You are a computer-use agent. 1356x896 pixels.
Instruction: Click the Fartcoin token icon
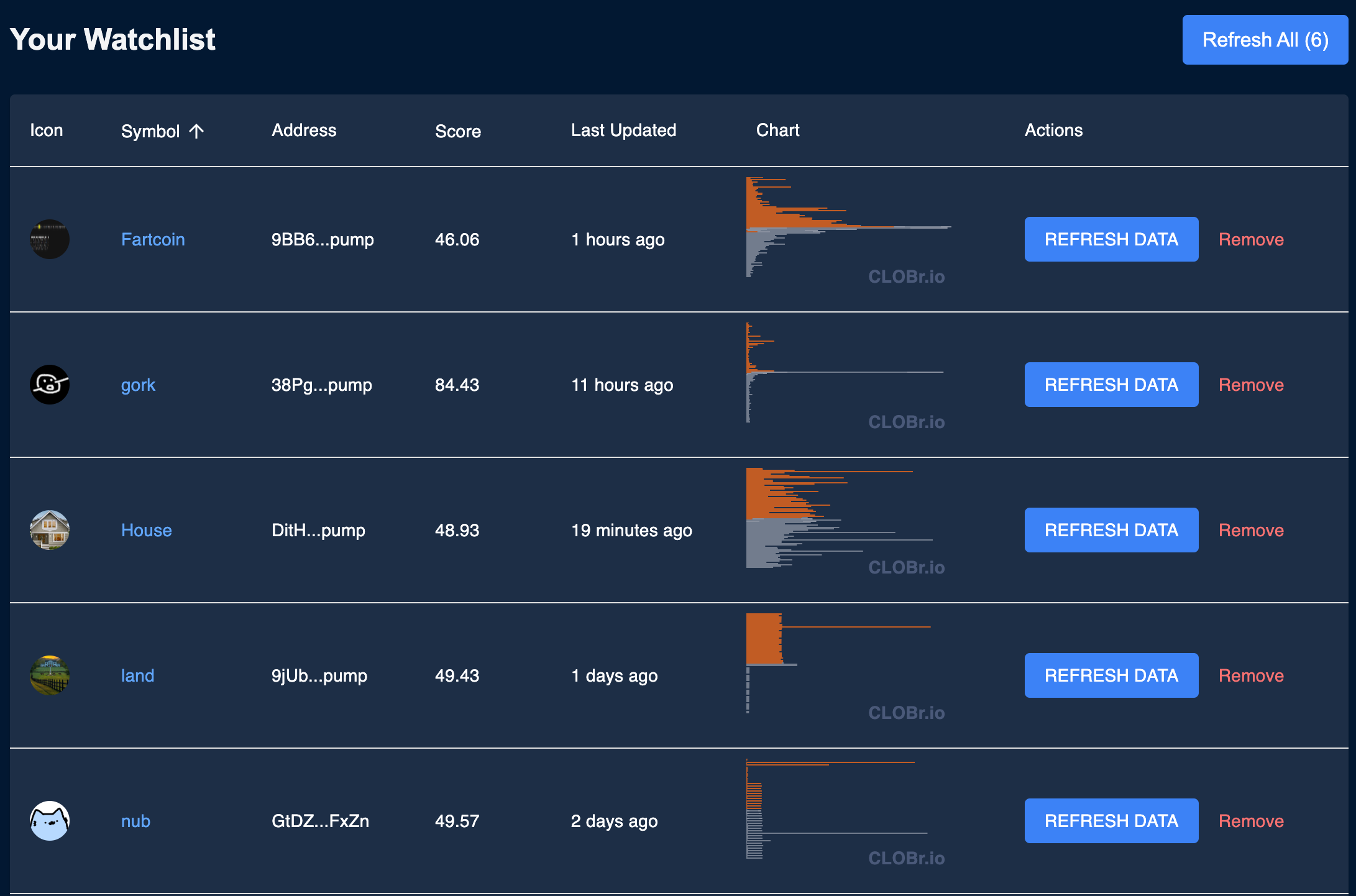click(x=50, y=239)
